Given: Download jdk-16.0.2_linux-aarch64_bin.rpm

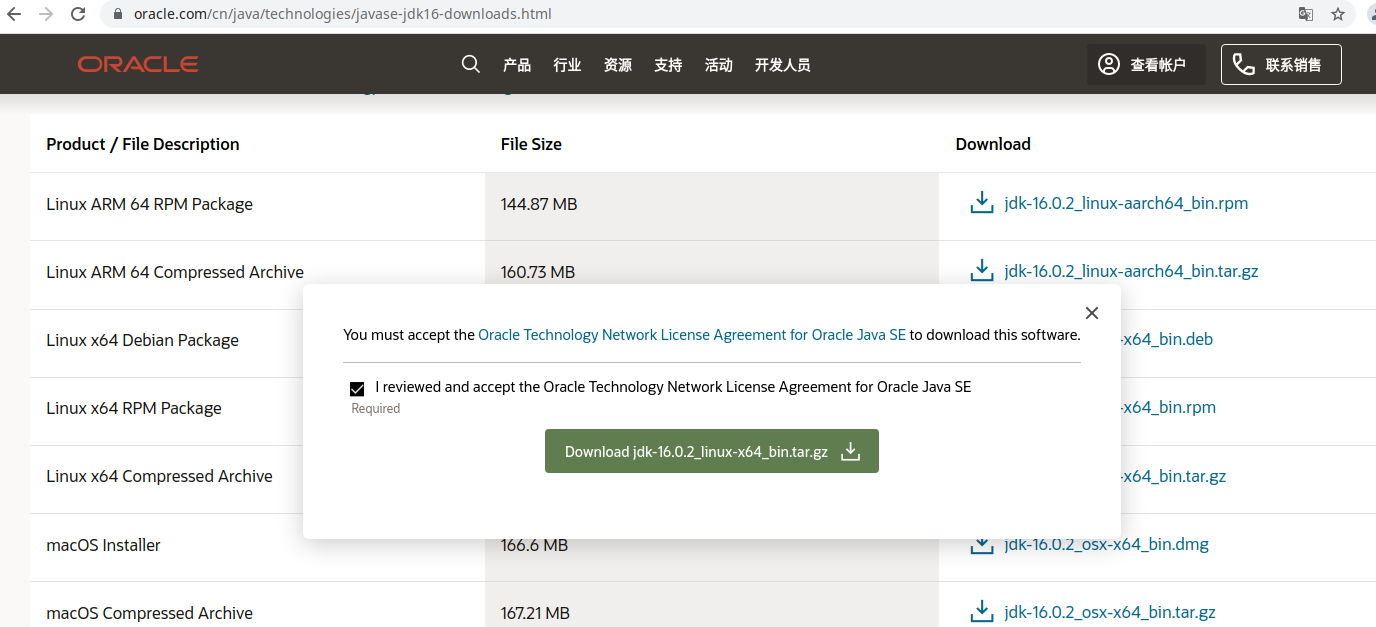Looking at the screenshot, I should (1126, 204).
